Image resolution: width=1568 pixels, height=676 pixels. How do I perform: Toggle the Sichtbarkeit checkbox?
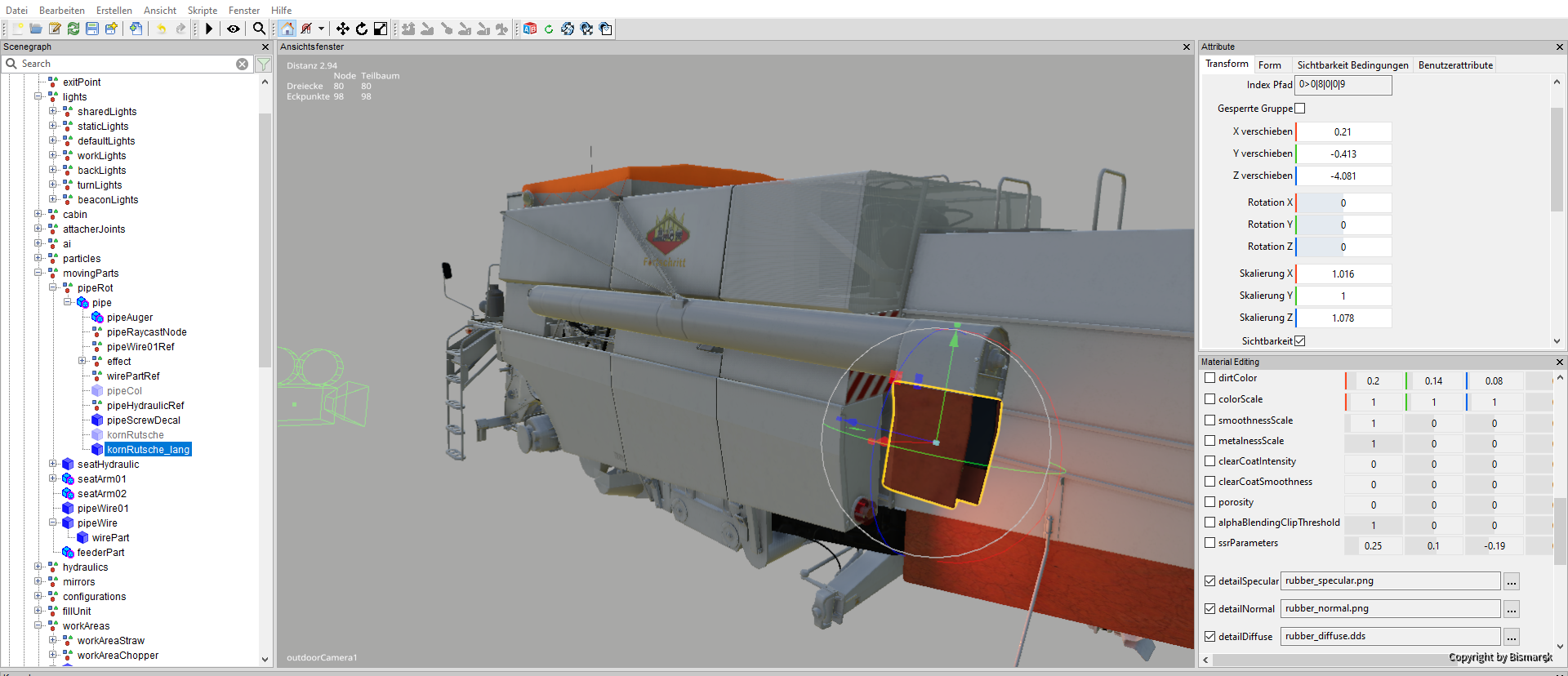(1300, 341)
